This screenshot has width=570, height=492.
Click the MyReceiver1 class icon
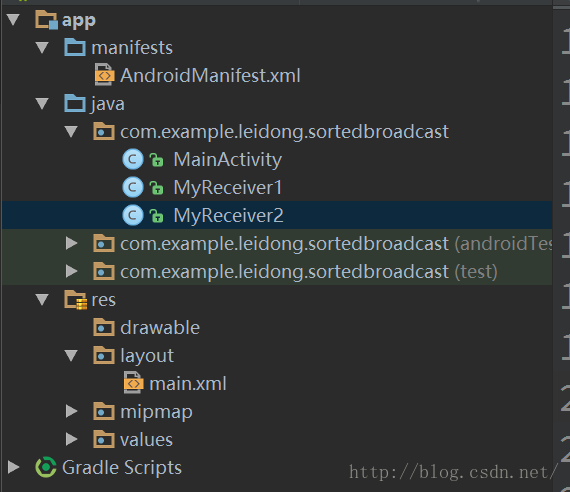[133, 187]
